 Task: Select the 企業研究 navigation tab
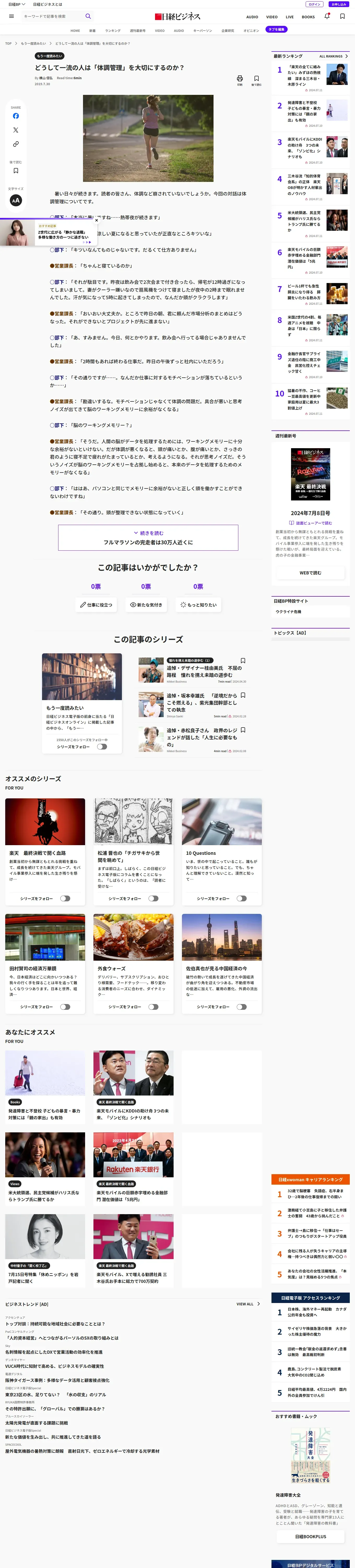click(227, 30)
